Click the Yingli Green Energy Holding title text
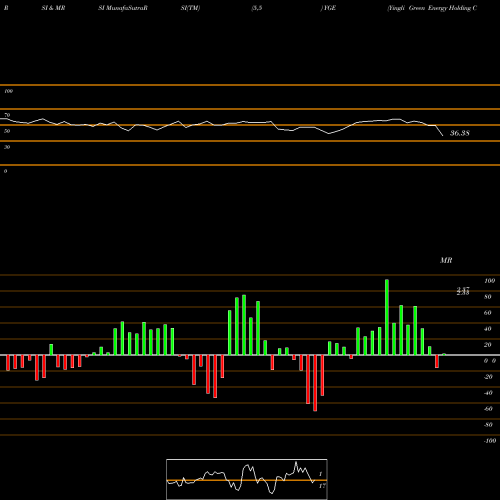Screen dimensions: 500x500 coord(432,8)
